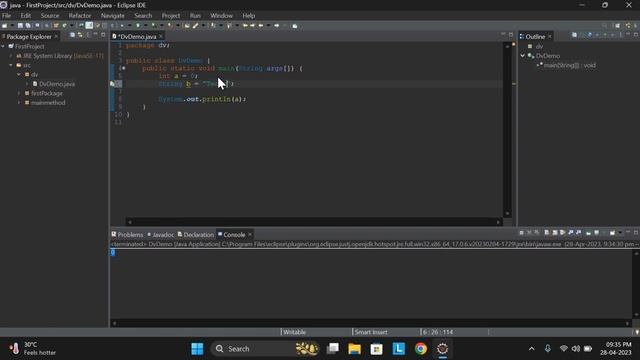Click the Open Perspective icon
This screenshot has width=640, height=360.
[618, 26]
